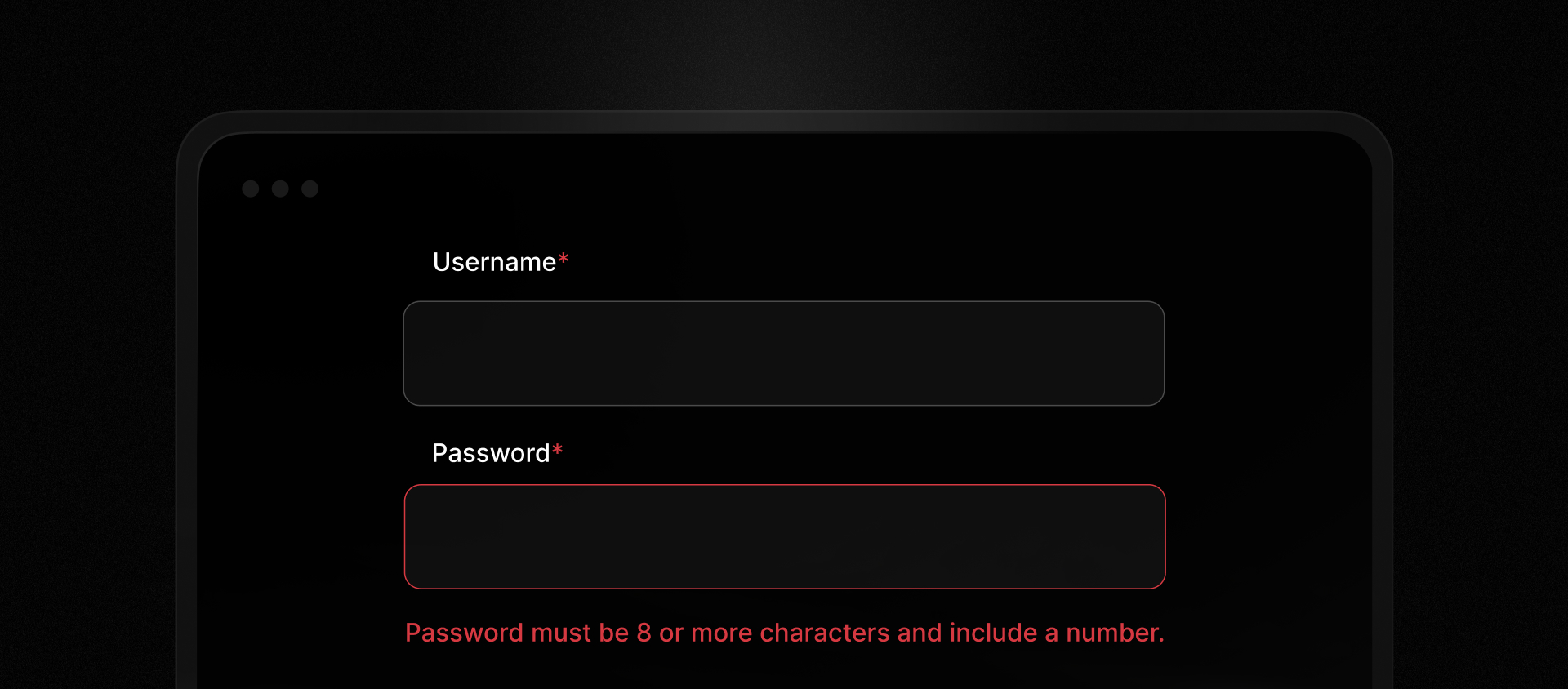Click the leftmost window control dot

click(251, 189)
